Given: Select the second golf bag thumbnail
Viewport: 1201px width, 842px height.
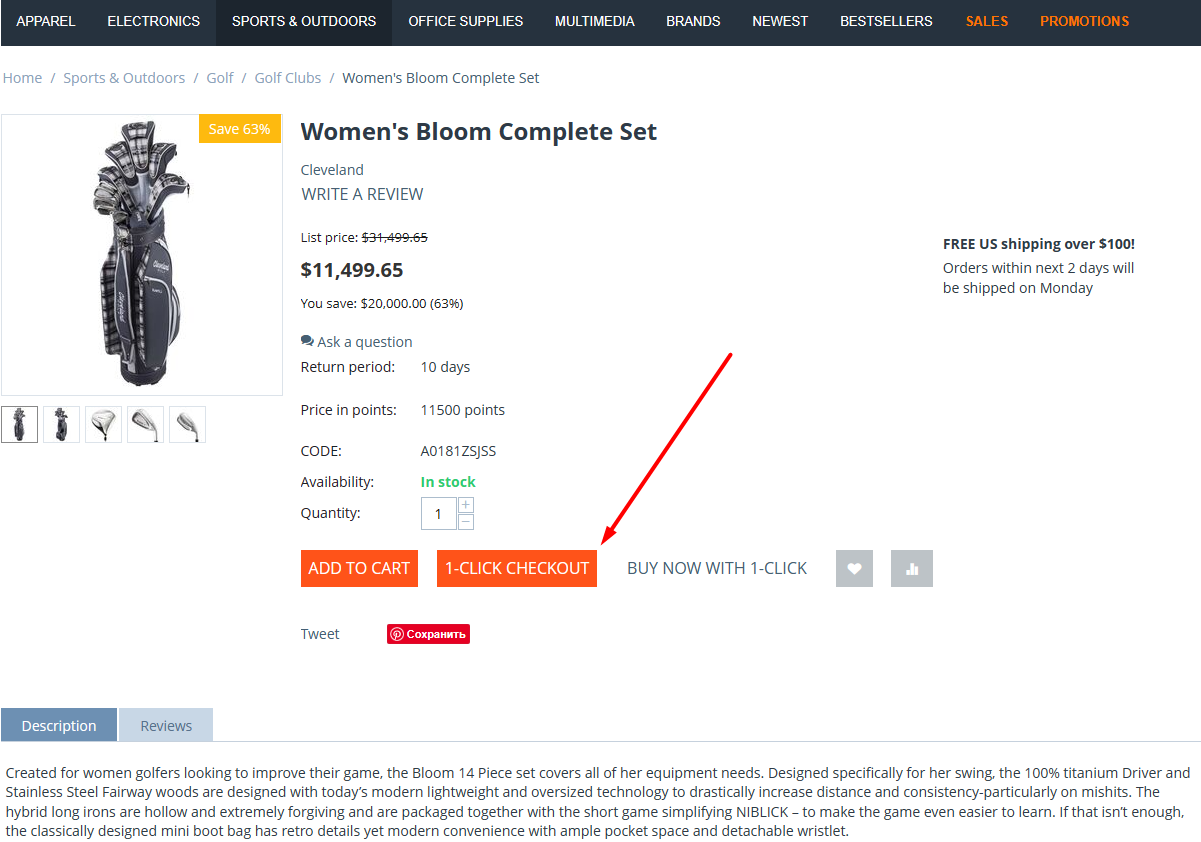Looking at the screenshot, I should click(61, 424).
